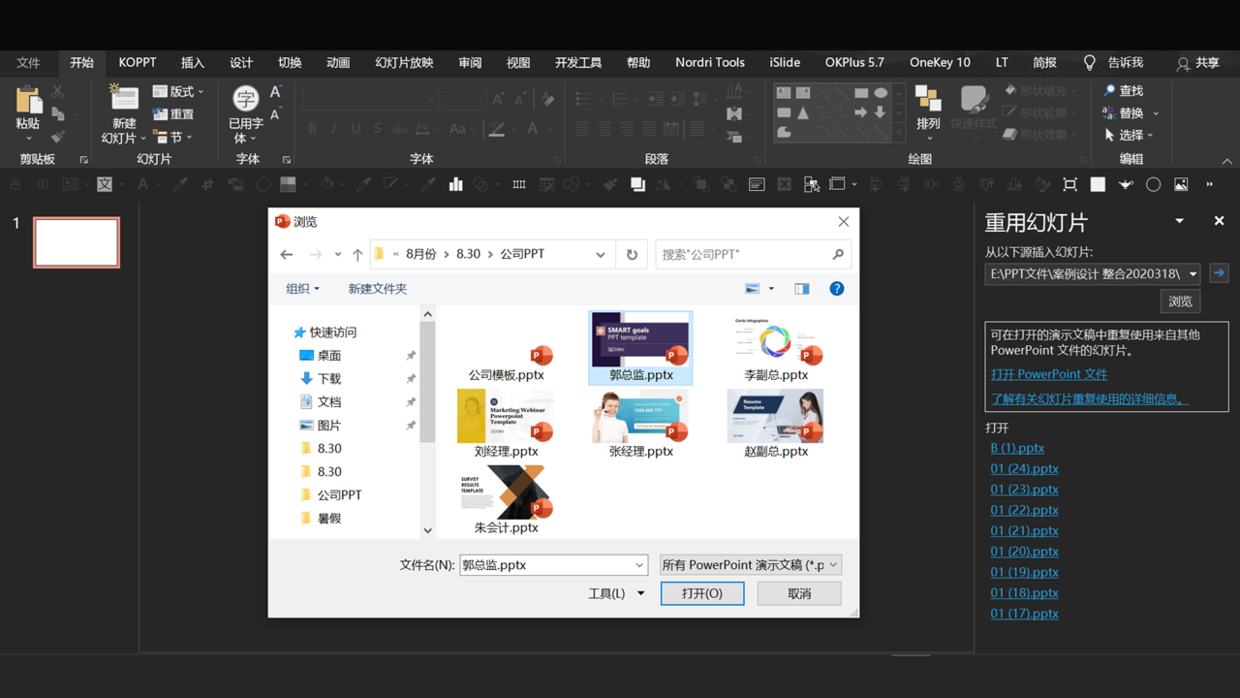Refresh the folder view
The width and height of the screenshot is (1240, 698).
pos(632,255)
